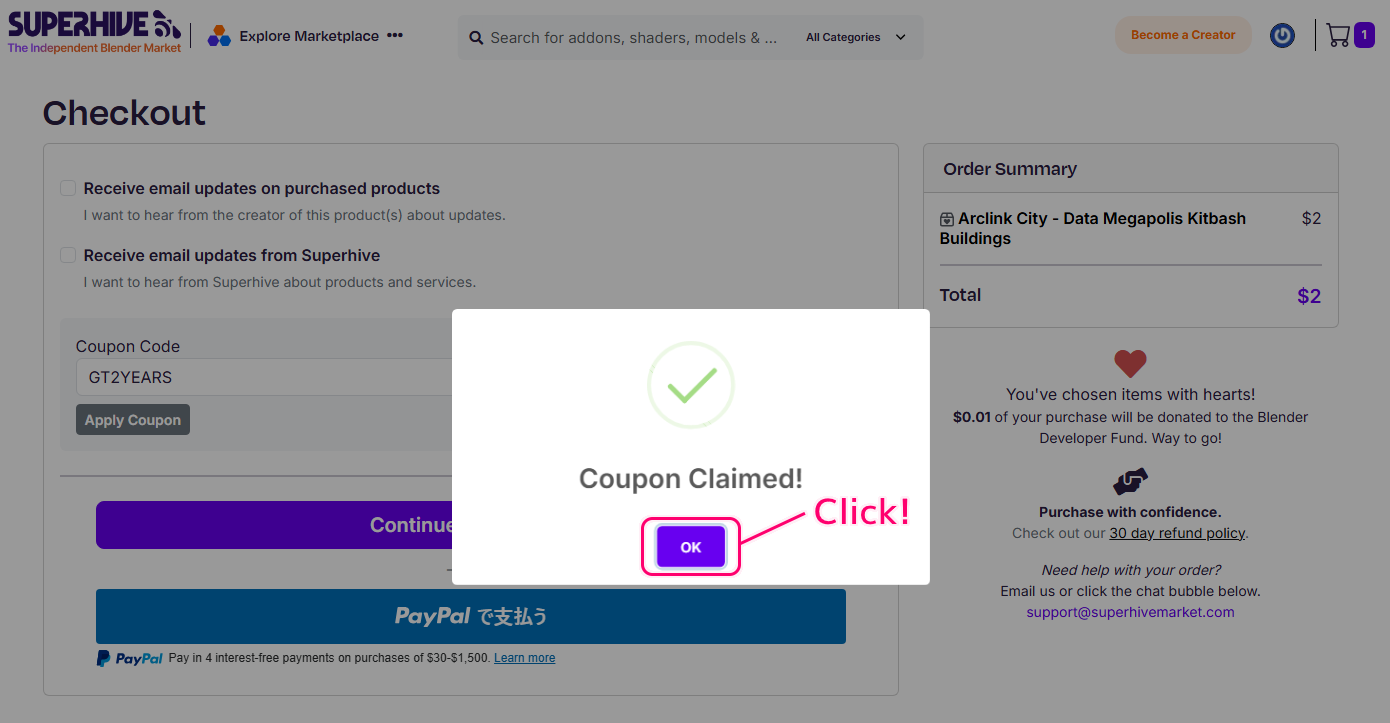Screen dimensions: 1390x723
Task: Open the three-dots more menu
Action: (395, 36)
